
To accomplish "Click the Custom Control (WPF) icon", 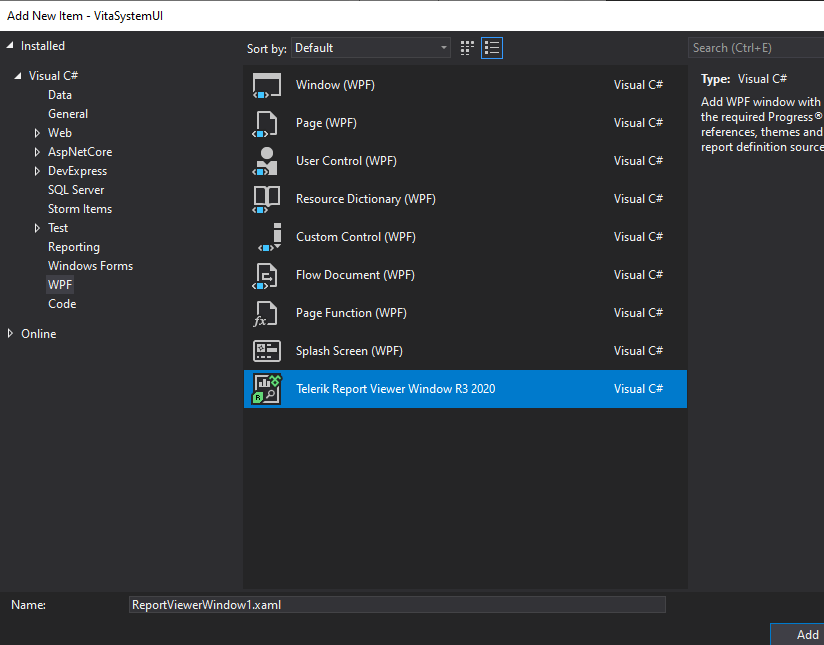I will (x=266, y=237).
